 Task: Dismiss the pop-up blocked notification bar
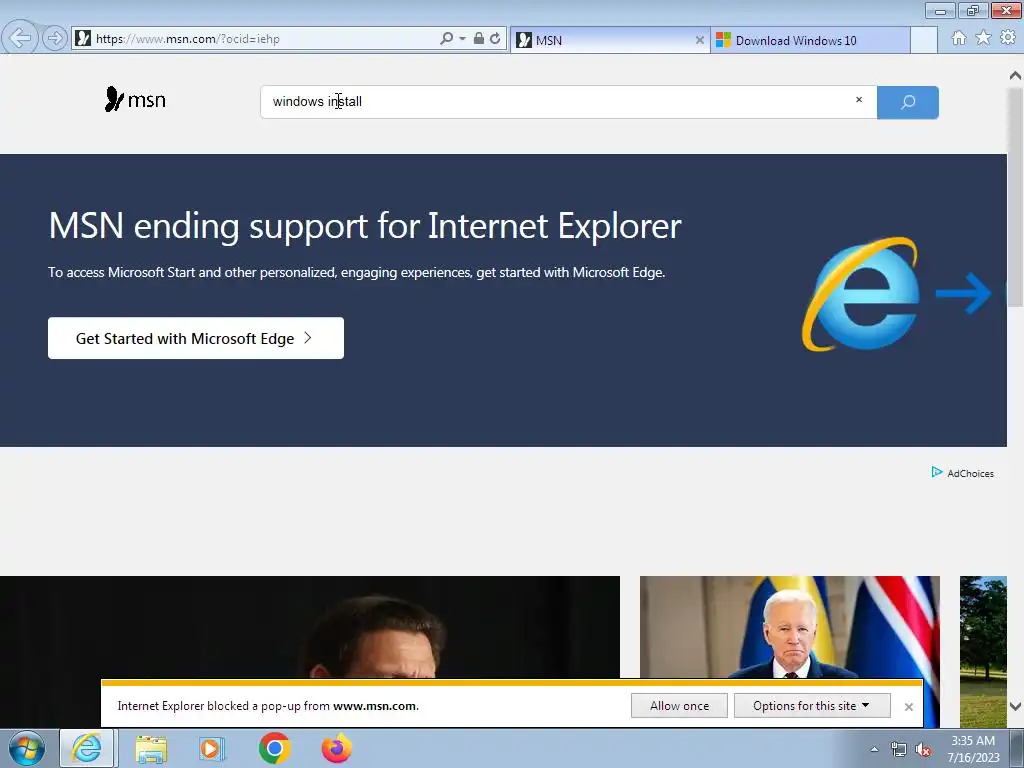click(x=908, y=707)
